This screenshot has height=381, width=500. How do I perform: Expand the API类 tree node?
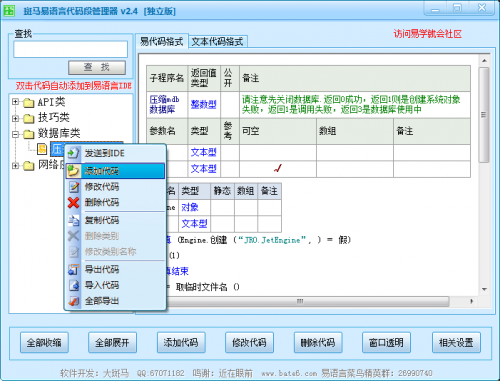click(15, 102)
